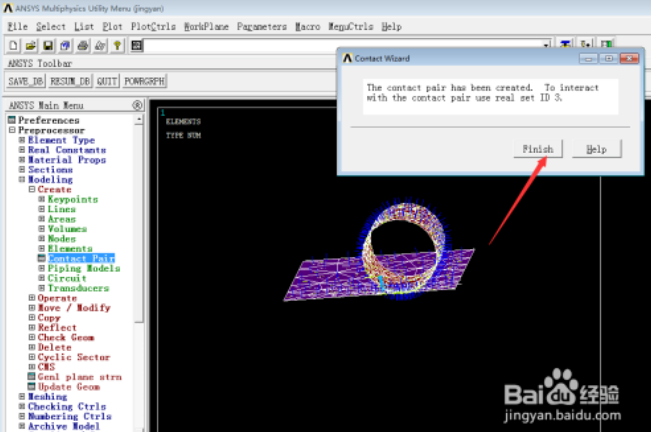Viewport: 651px width, 432px height.
Task: Expand the Checking Ctrls node
Action: pos(22,406)
